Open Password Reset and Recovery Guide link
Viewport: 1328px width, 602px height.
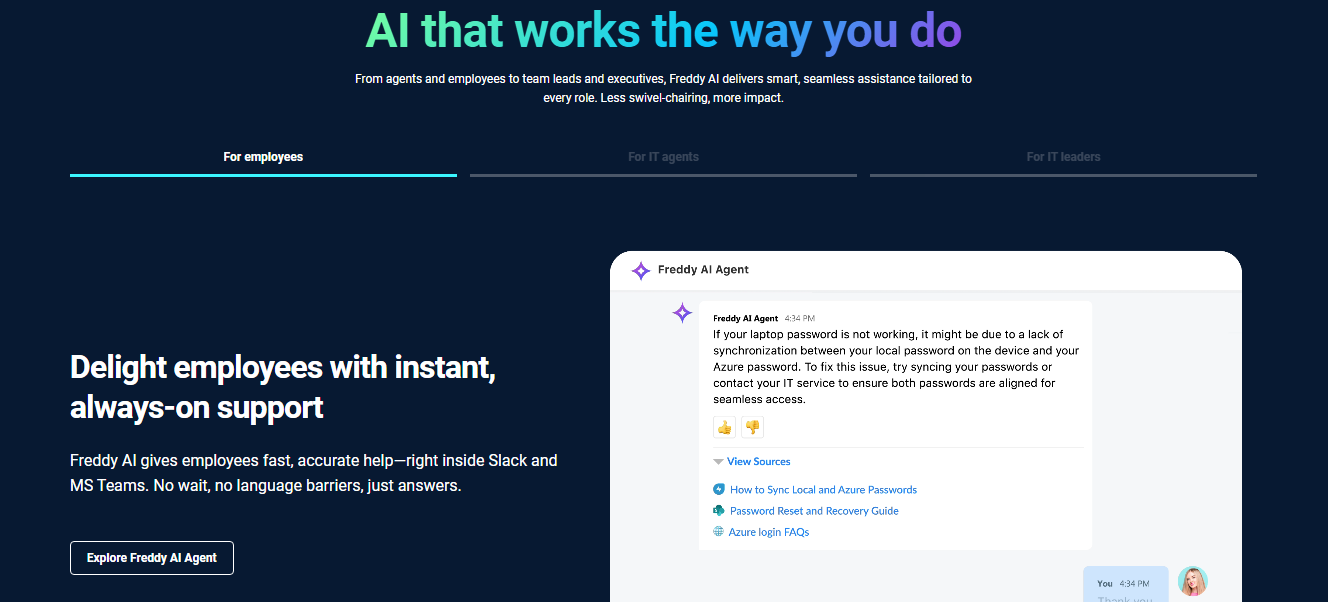(x=814, y=511)
